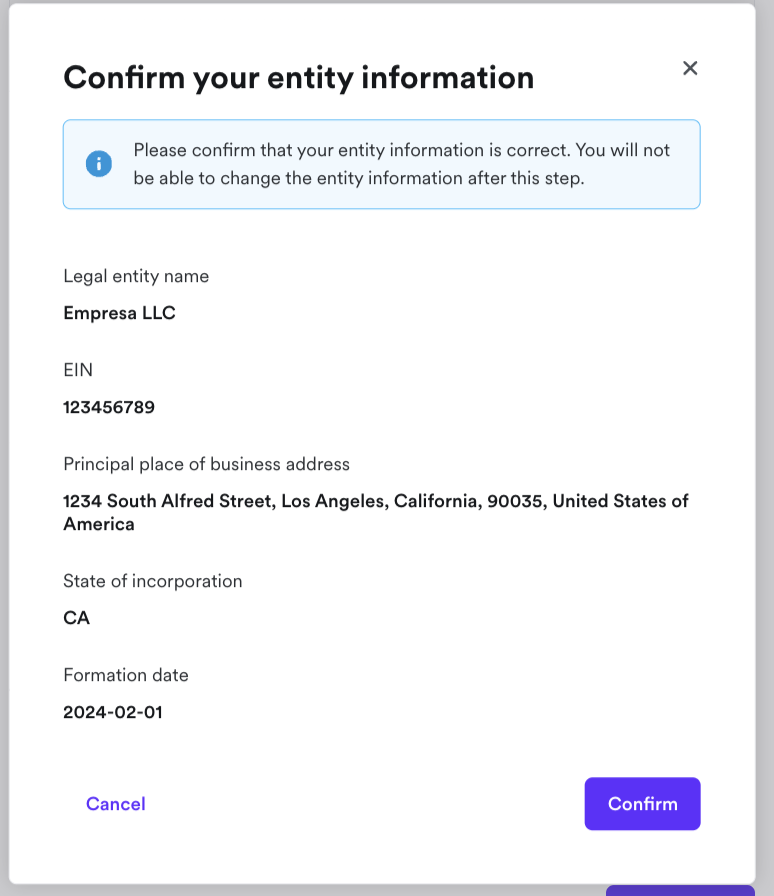Screen dimensions: 774x896
Task: Click the 'Legal entity name' label
Action: tap(136, 276)
